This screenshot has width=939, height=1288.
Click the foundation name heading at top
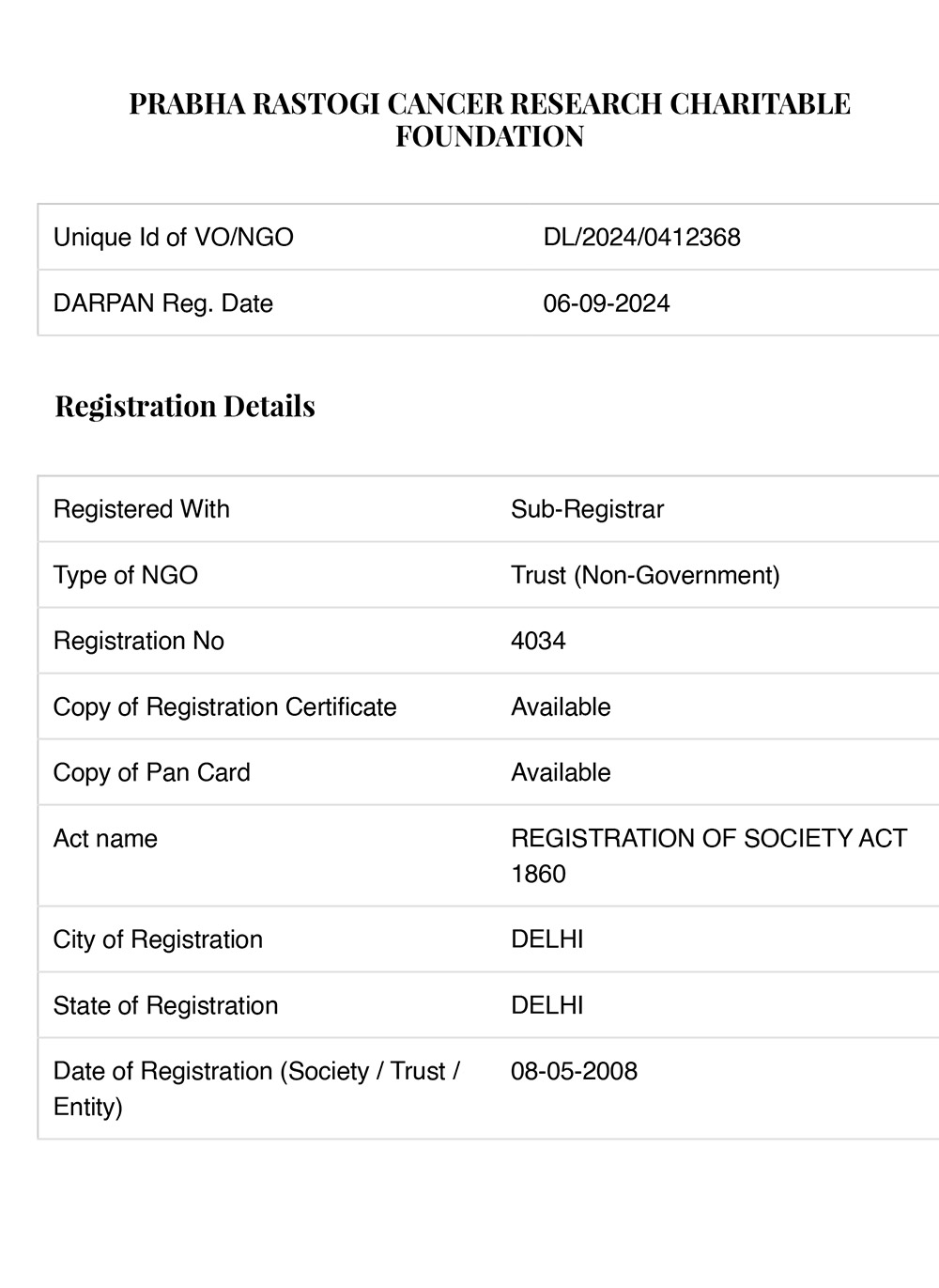(x=489, y=119)
